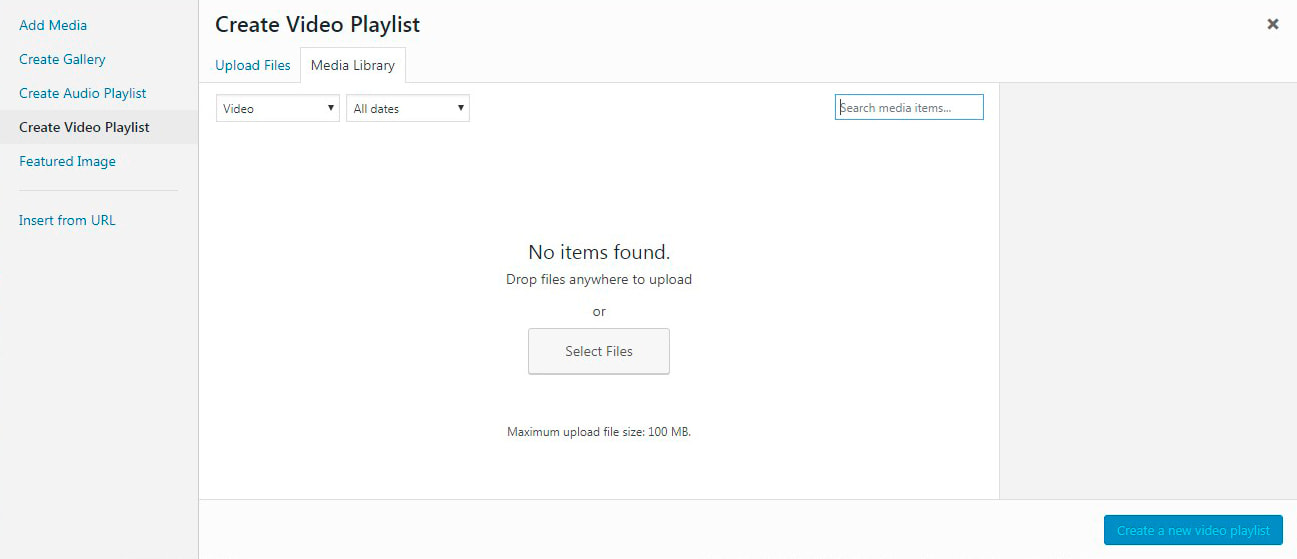Open Featured Image section
The height and width of the screenshot is (559, 1297).
67,161
